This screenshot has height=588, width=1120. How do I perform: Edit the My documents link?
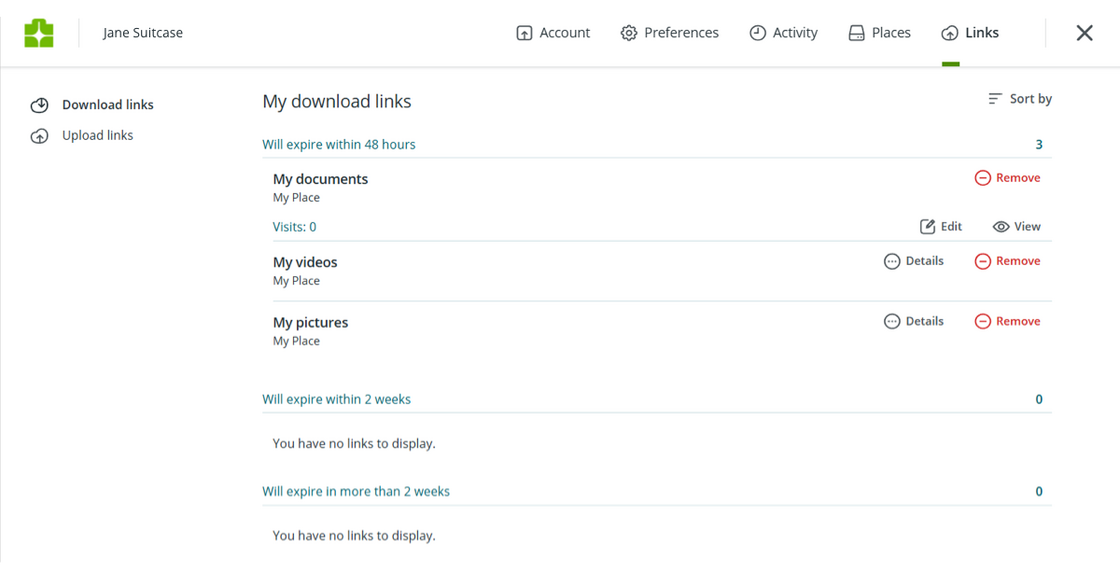(x=940, y=226)
